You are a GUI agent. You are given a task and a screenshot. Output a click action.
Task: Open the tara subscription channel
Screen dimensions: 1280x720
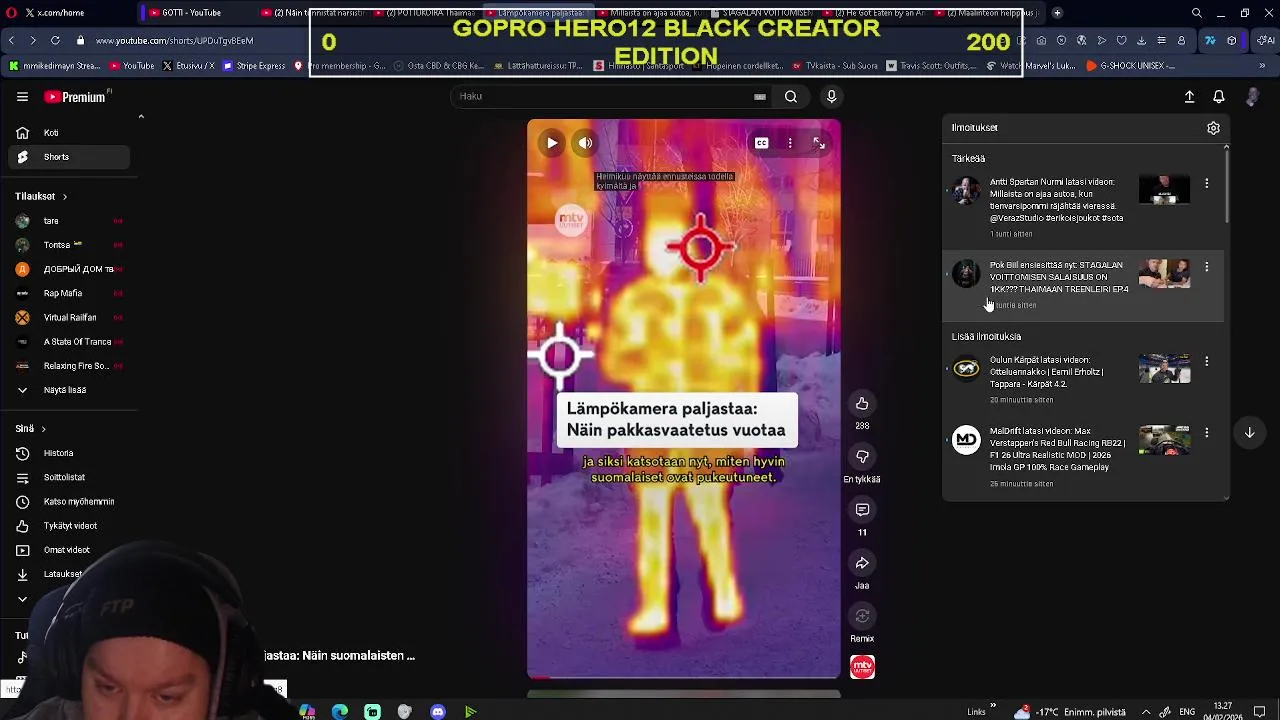coord(68,221)
